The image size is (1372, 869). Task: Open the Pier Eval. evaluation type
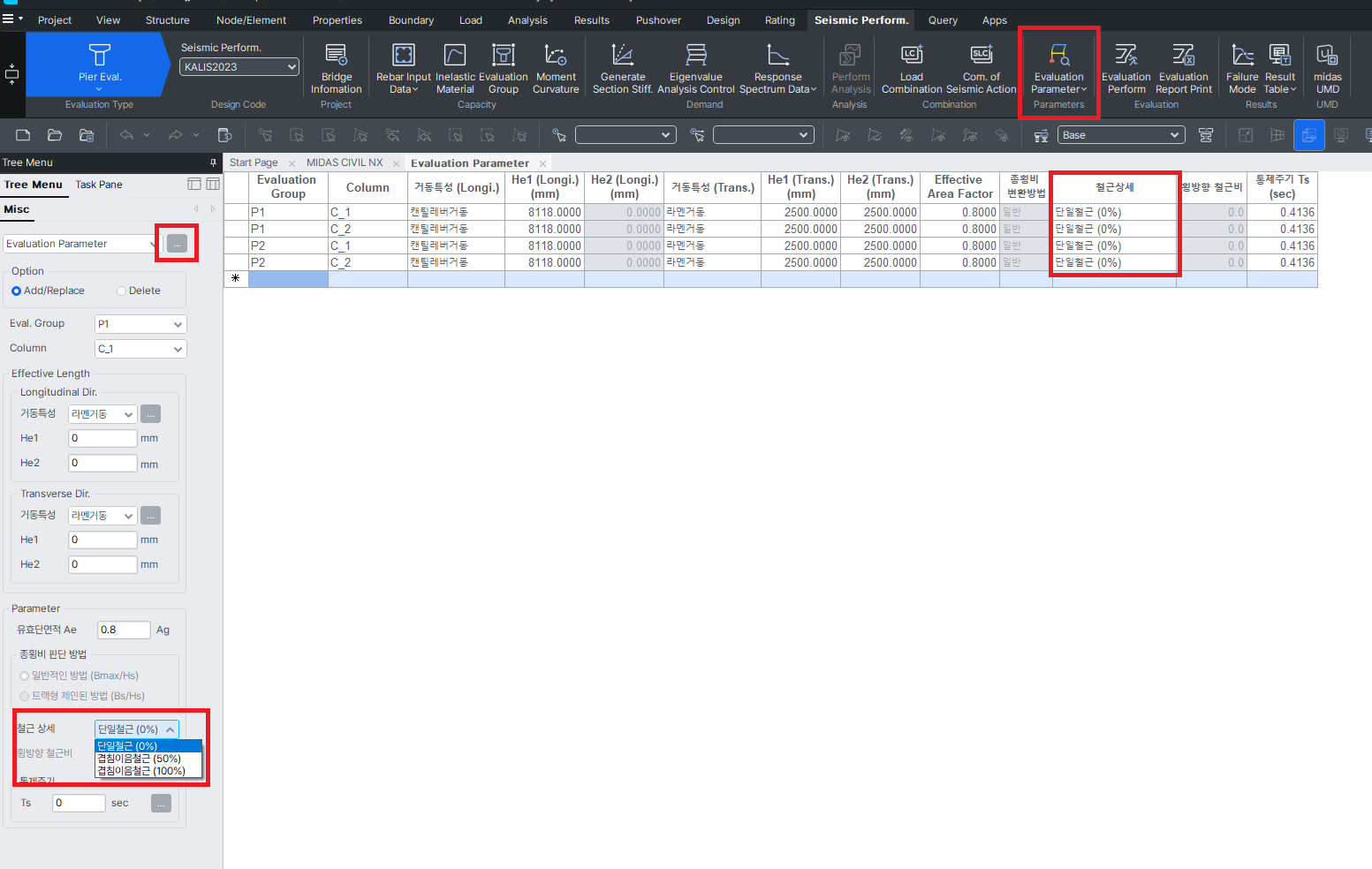99,64
